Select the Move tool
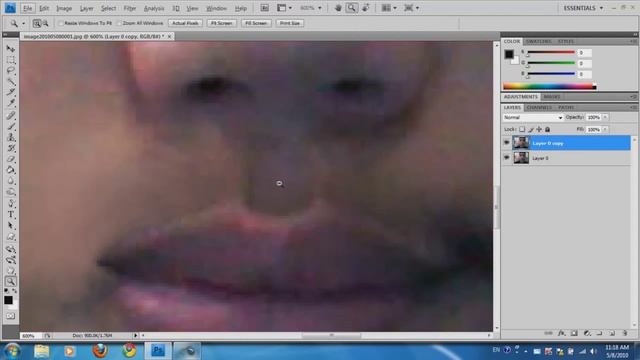This screenshot has height=360, width=640. [x=11, y=49]
